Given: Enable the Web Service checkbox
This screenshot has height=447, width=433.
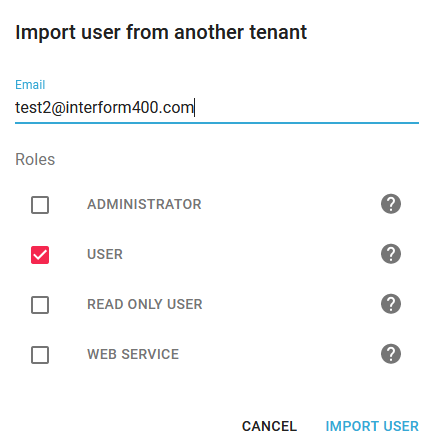Looking at the screenshot, I should (x=40, y=355).
